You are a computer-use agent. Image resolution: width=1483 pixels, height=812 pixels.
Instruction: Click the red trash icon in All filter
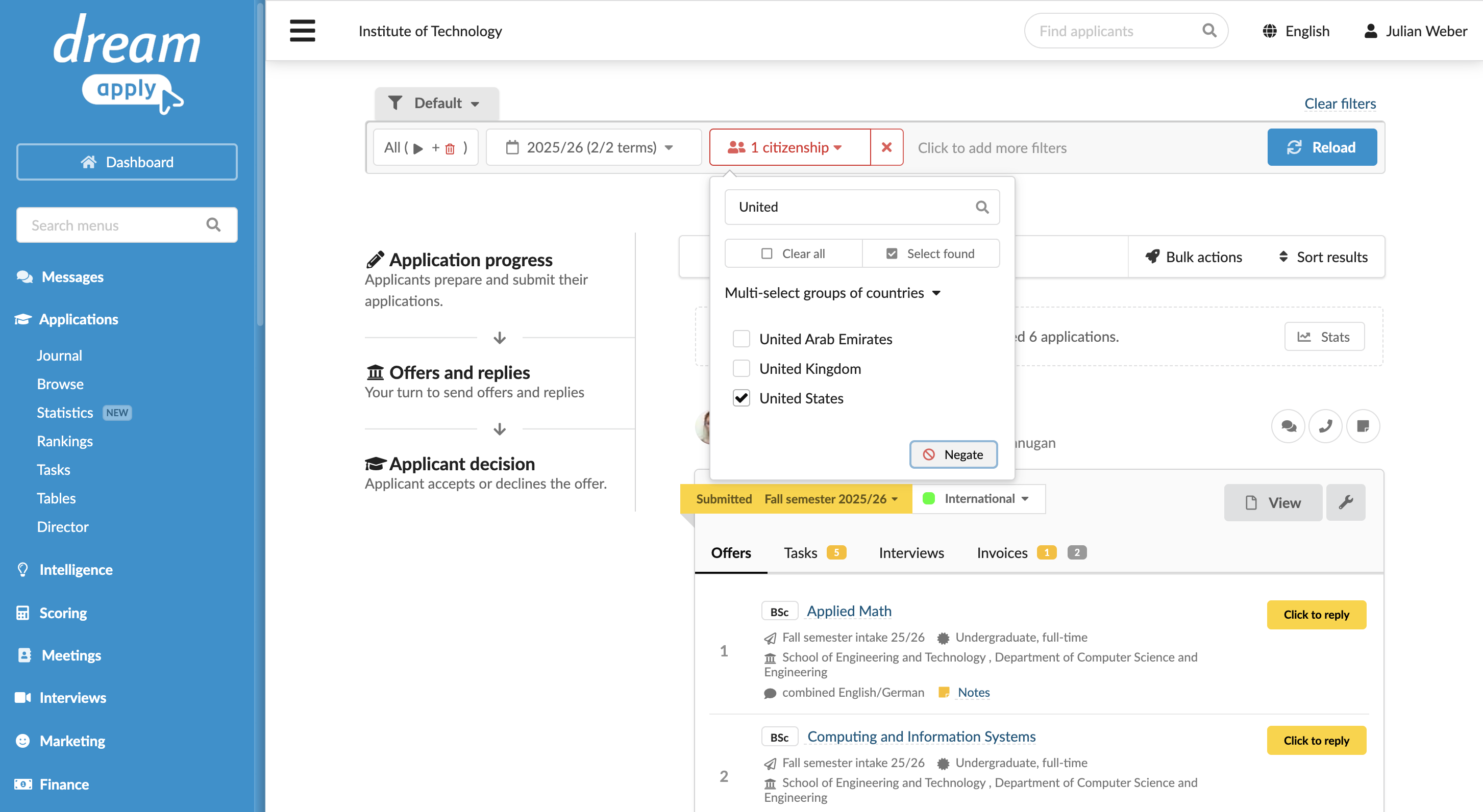(450, 148)
